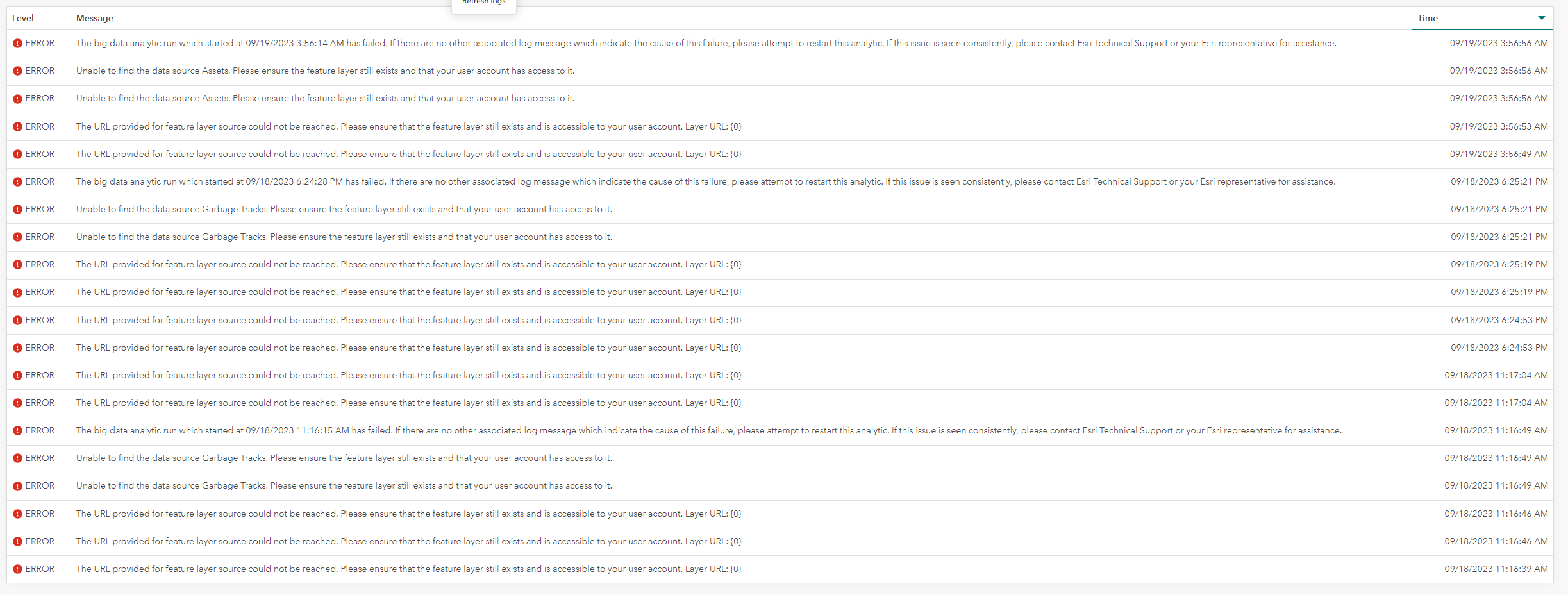Toggle the Time column sort arrow
The width and height of the screenshot is (1568, 595).
tap(1541, 18)
